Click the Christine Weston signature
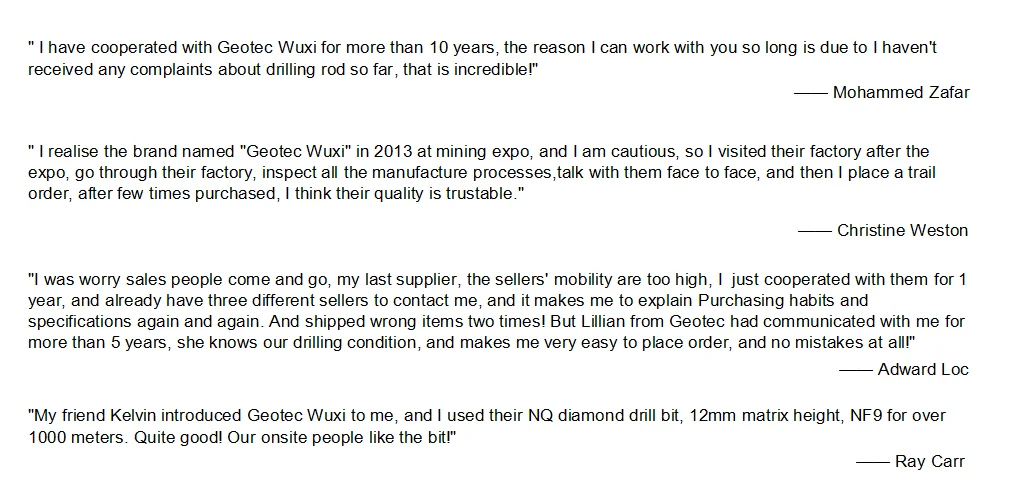1010x497 pixels. 902,230
